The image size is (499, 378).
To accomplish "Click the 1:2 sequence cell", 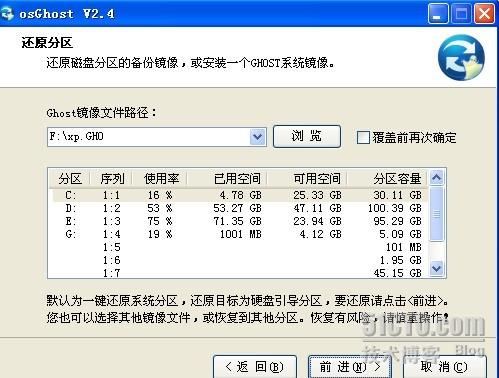I will tap(111, 208).
